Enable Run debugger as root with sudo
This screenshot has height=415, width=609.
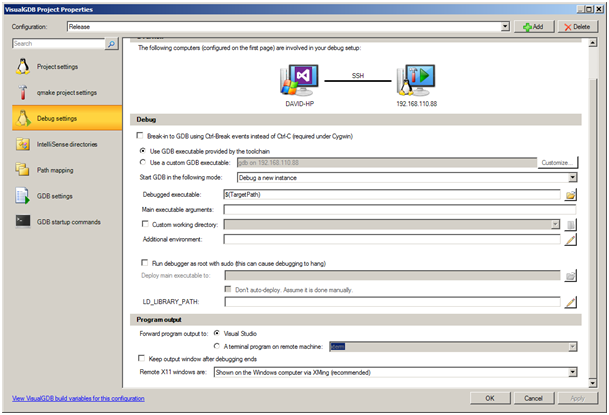[x=144, y=263]
